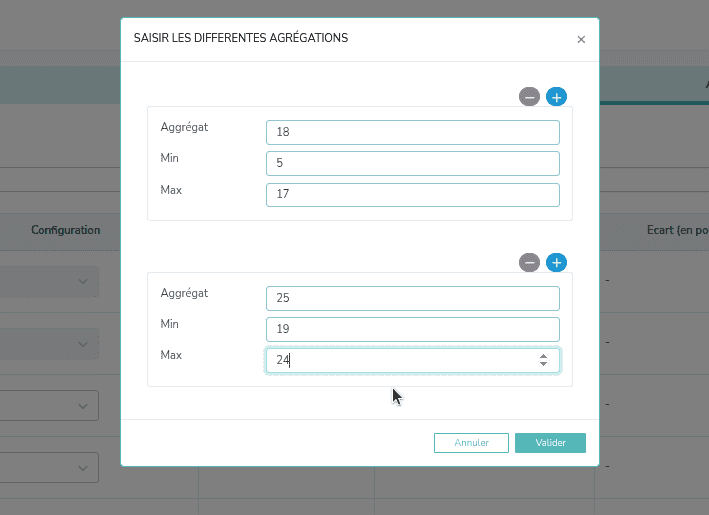
Task: Confirm with the Valider button
Action: click(x=550, y=443)
